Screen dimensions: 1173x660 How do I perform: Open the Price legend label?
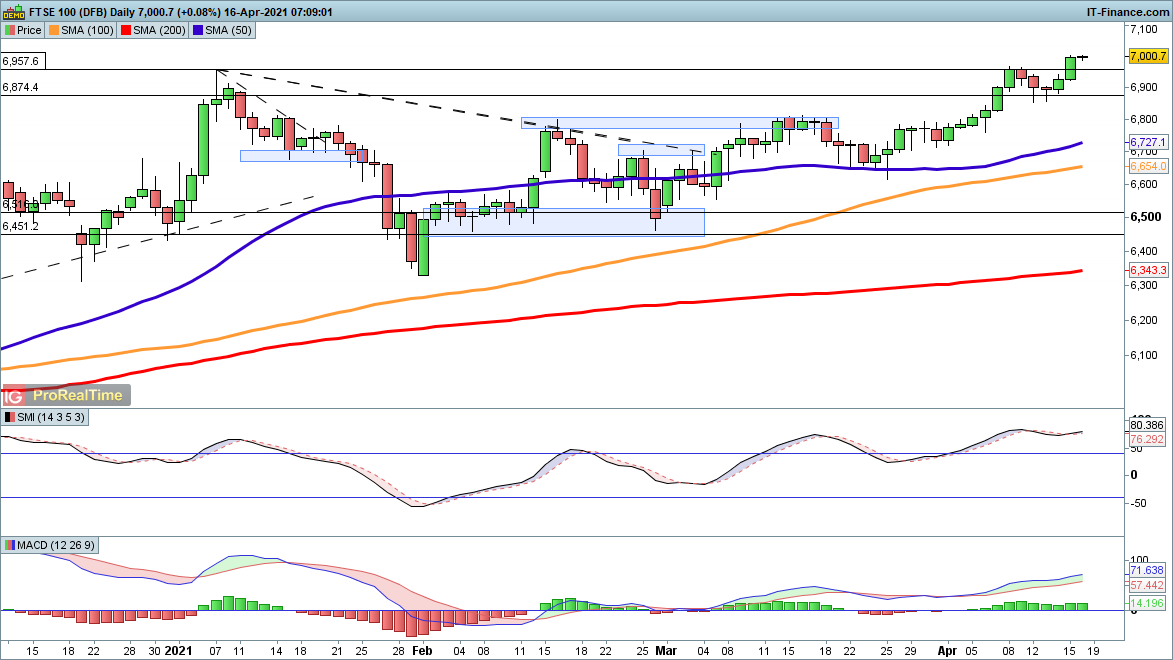coord(31,31)
